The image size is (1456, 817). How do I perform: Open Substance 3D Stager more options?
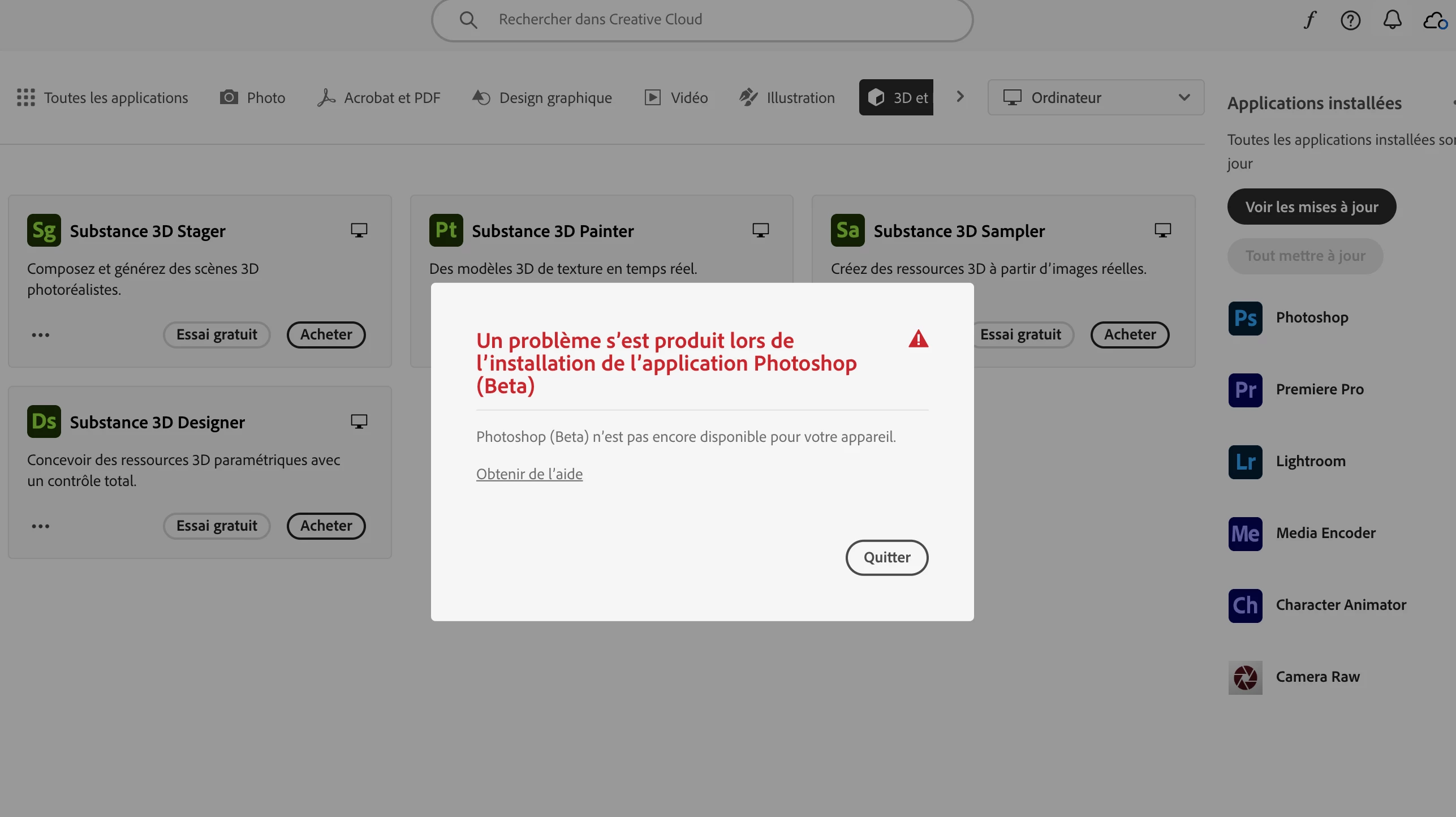[41, 335]
